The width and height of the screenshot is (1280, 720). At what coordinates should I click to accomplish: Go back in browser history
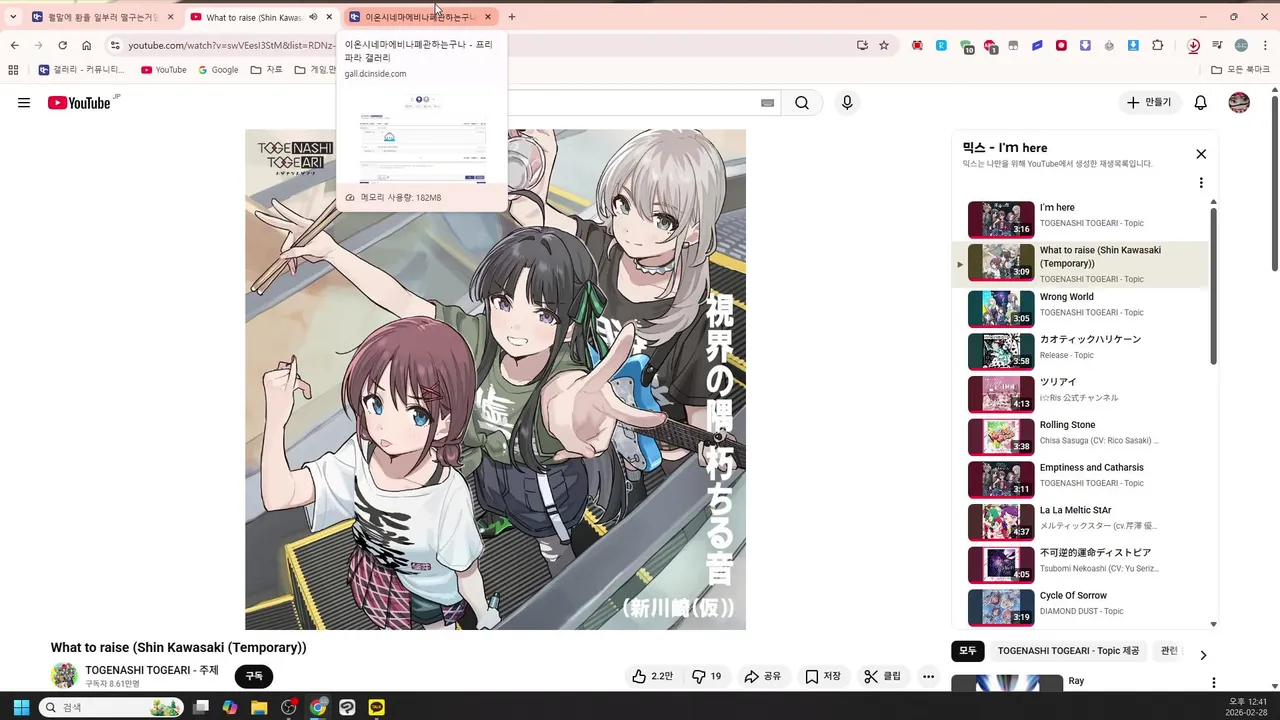coord(14,45)
